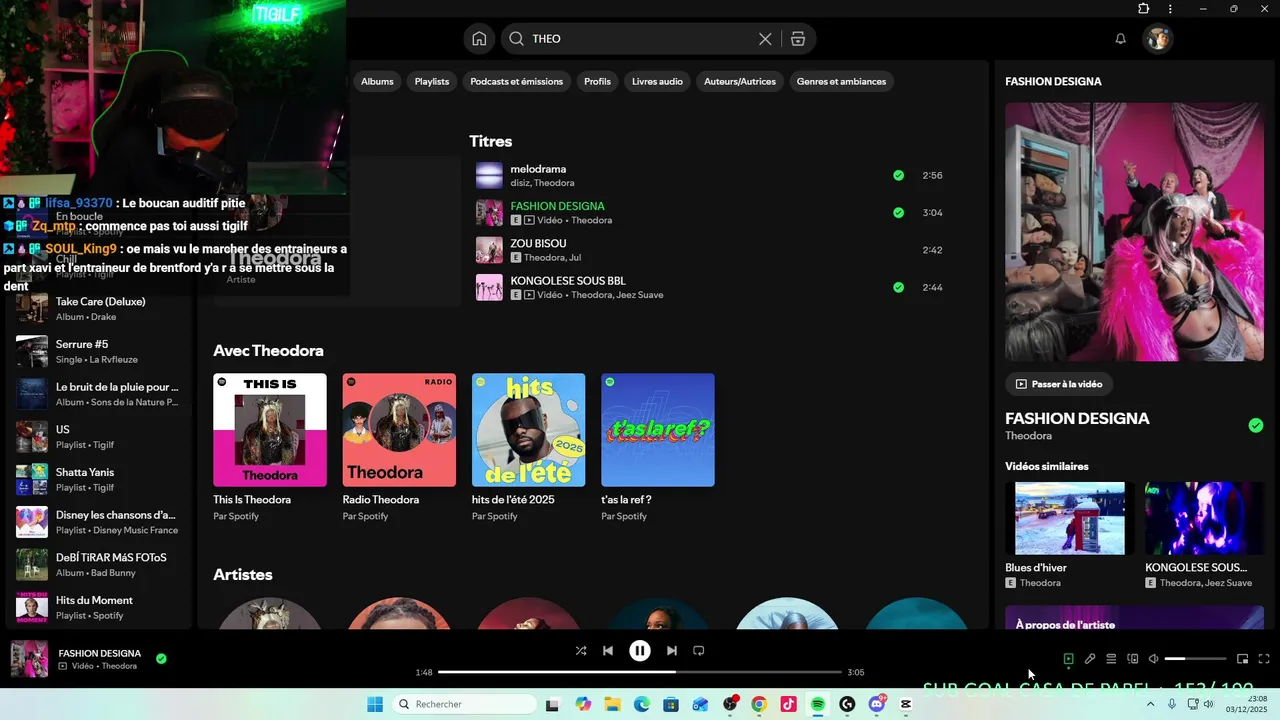Open the connect to a device icon
Viewport: 1280px width, 720px height.
(1133, 659)
